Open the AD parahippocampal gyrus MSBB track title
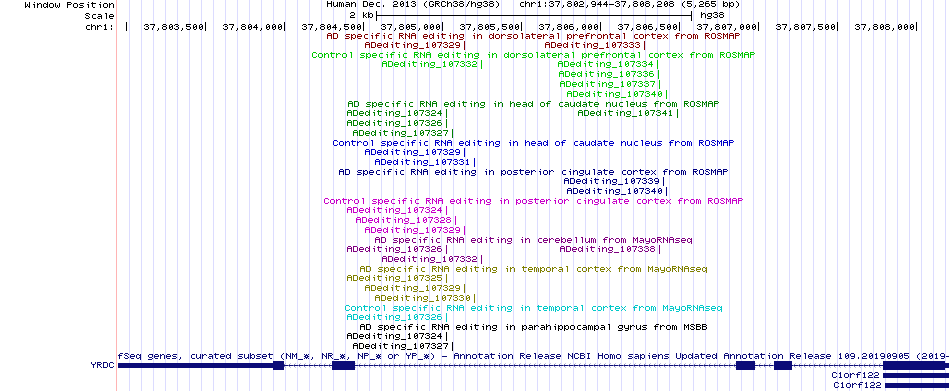This screenshot has width=950, height=391. [x=533, y=327]
